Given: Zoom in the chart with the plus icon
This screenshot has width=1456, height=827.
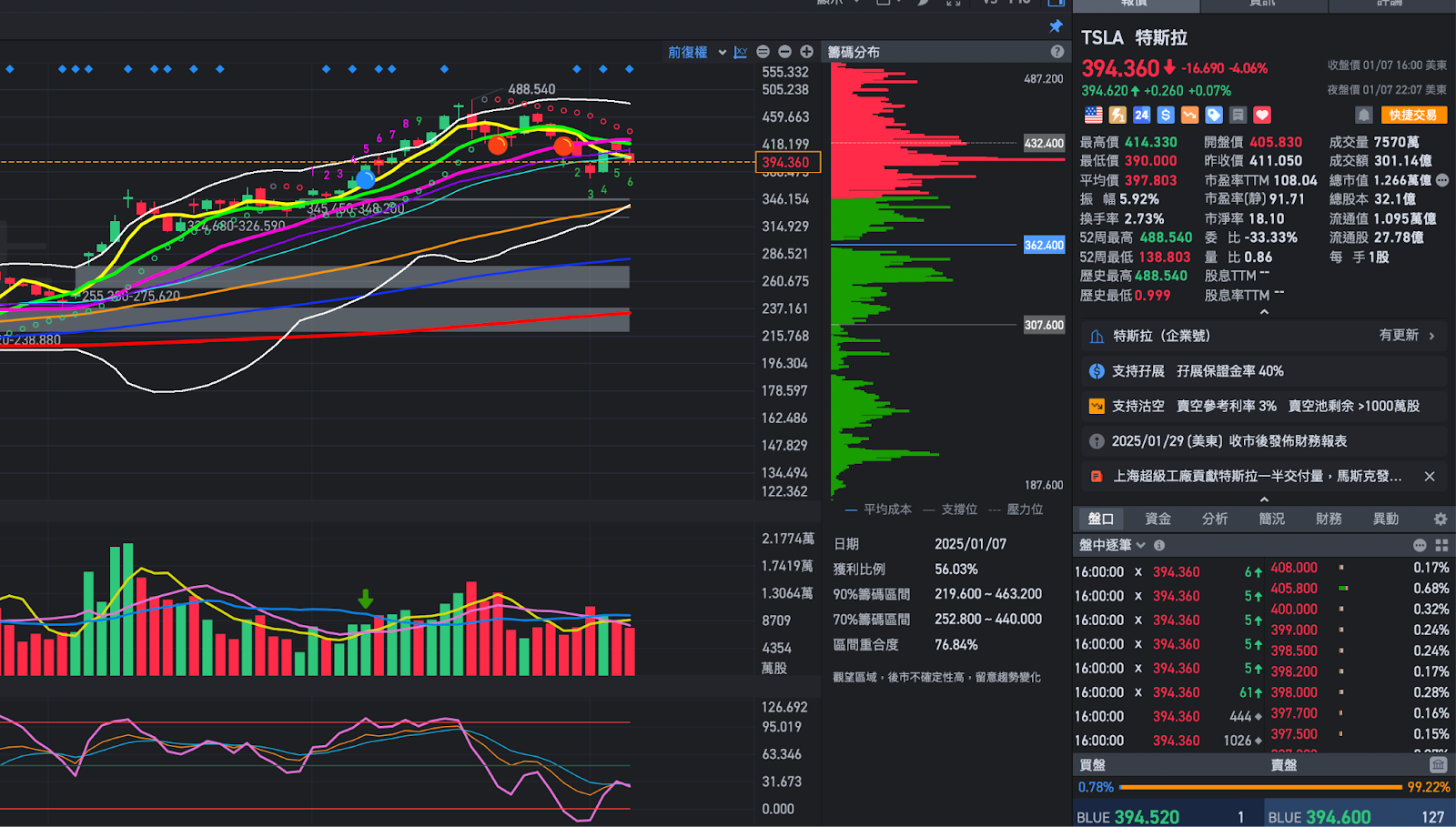Looking at the screenshot, I should click(806, 52).
